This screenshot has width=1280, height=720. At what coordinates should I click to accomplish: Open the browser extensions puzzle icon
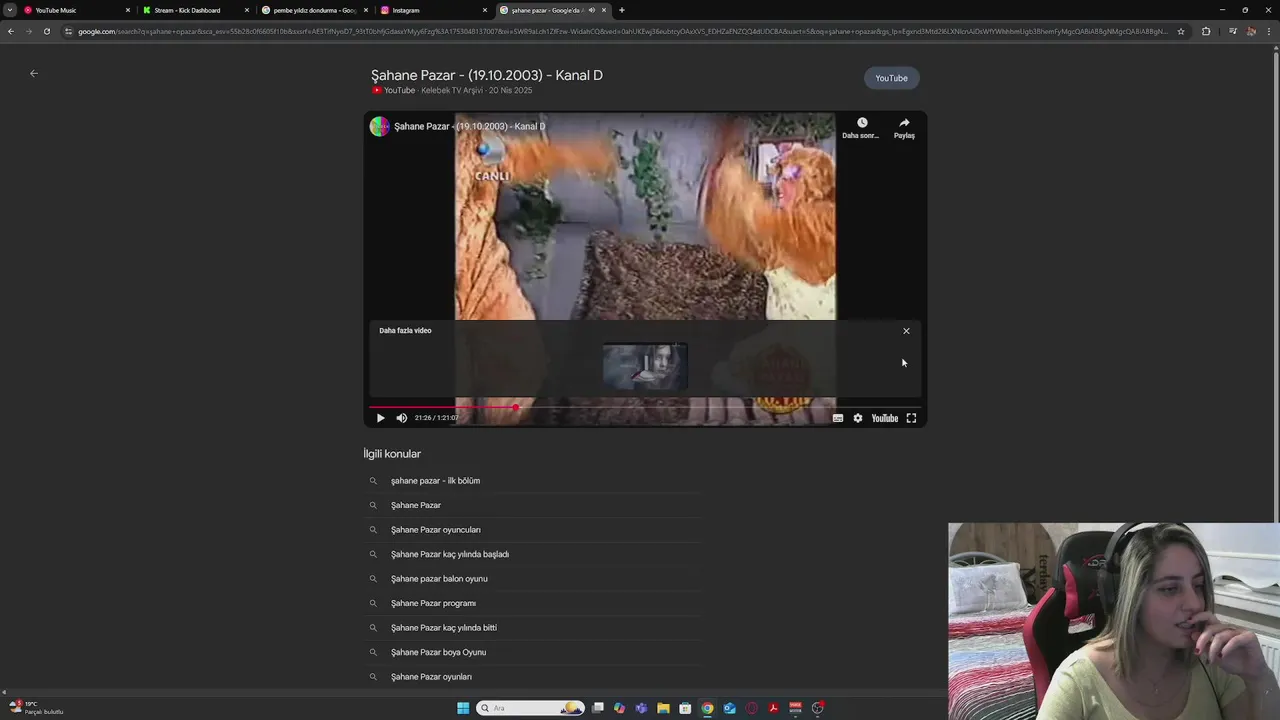point(1206,31)
